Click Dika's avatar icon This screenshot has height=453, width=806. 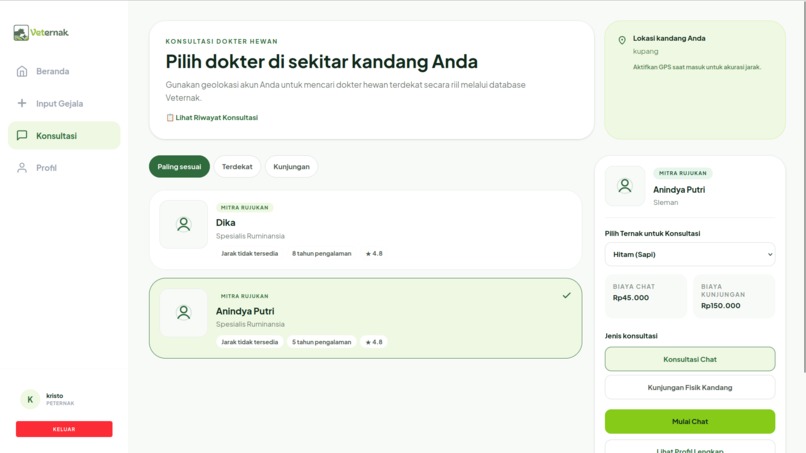pyautogui.click(x=184, y=224)
